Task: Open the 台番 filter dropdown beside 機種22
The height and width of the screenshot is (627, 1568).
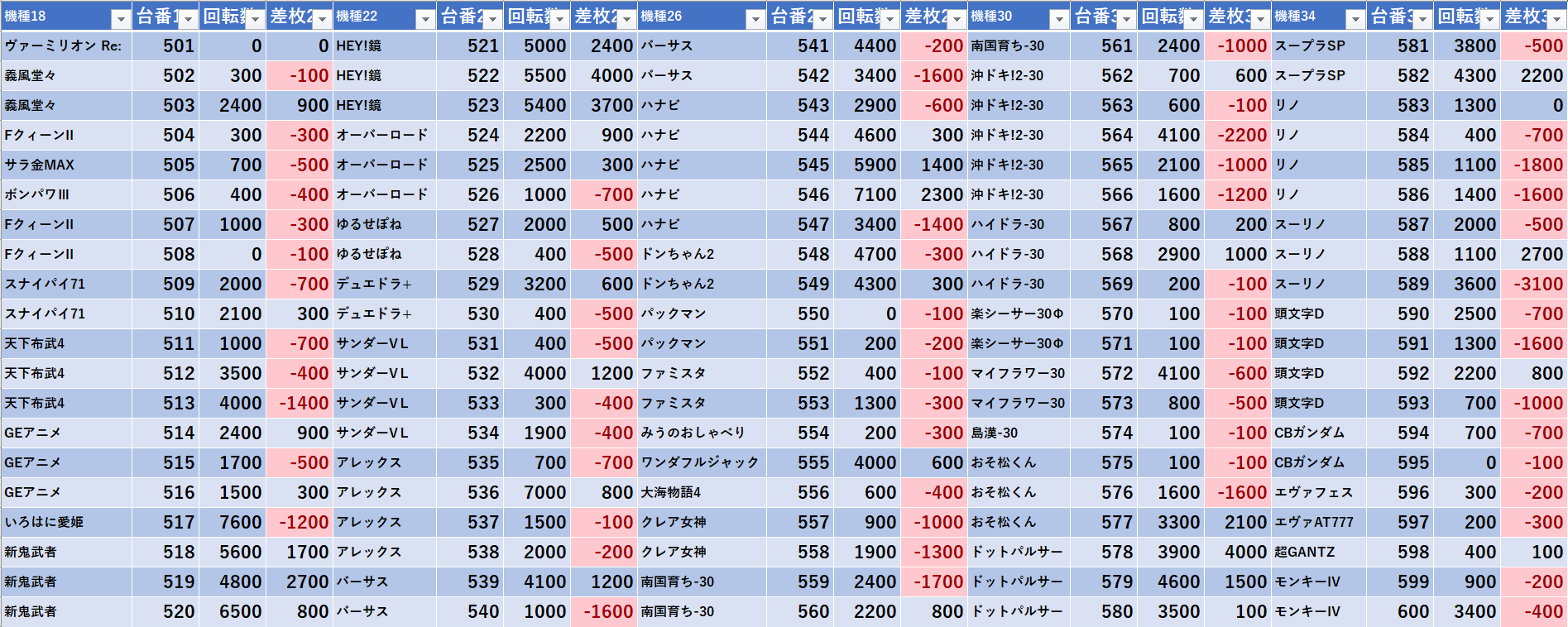Action: (493, 19)
